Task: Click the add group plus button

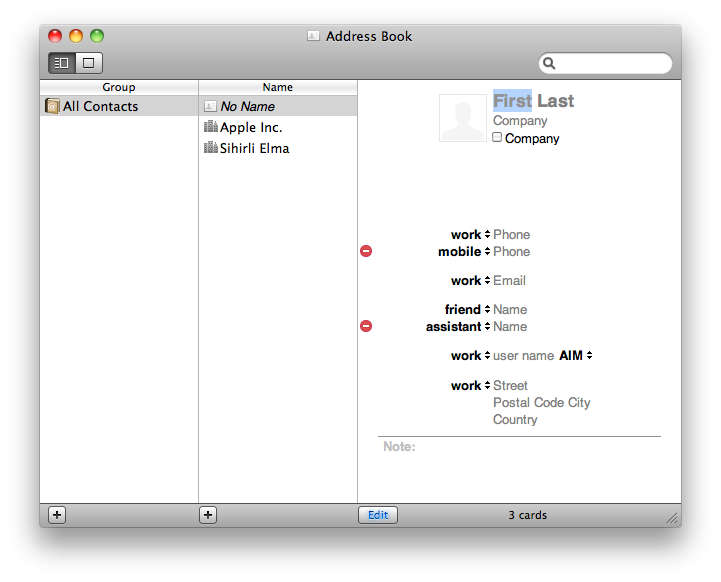Action: 57,515
